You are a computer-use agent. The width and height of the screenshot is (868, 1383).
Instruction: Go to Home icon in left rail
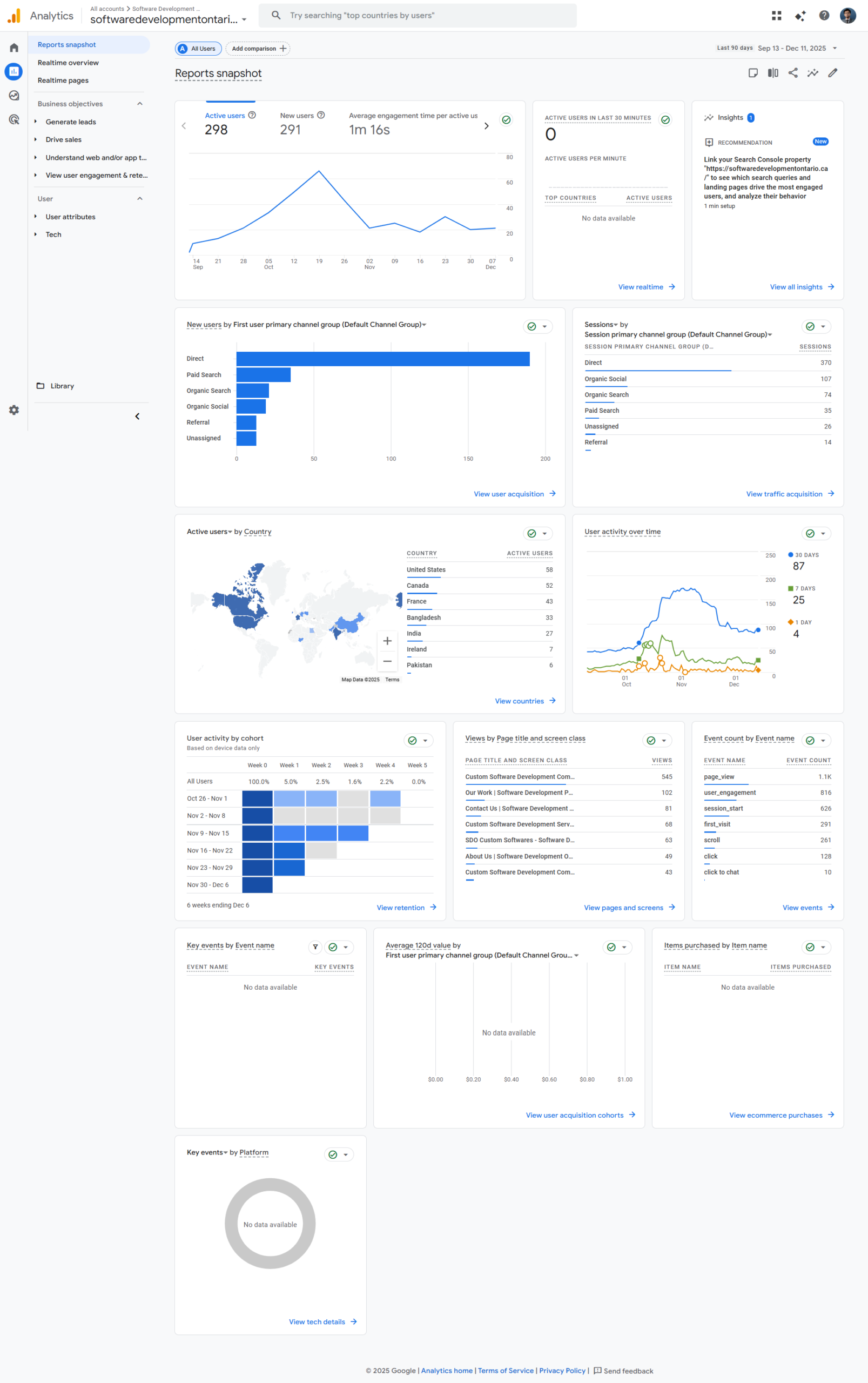coord(14,48)
